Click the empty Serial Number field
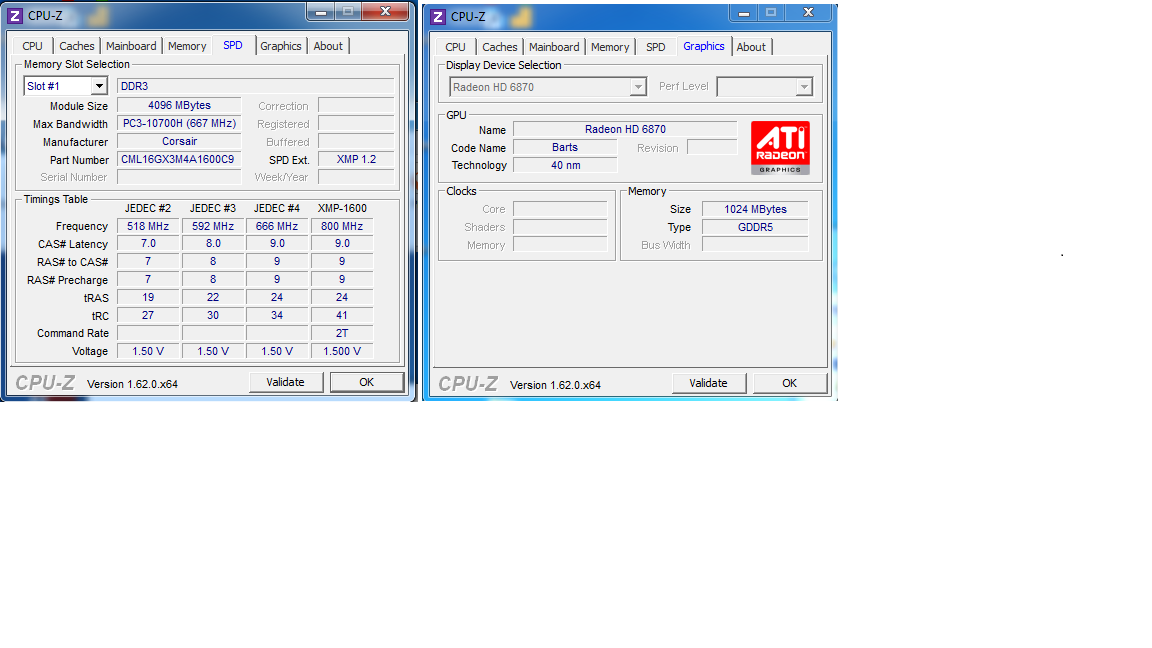Viewport: 1152px width, 648px height. coord(179,177)
